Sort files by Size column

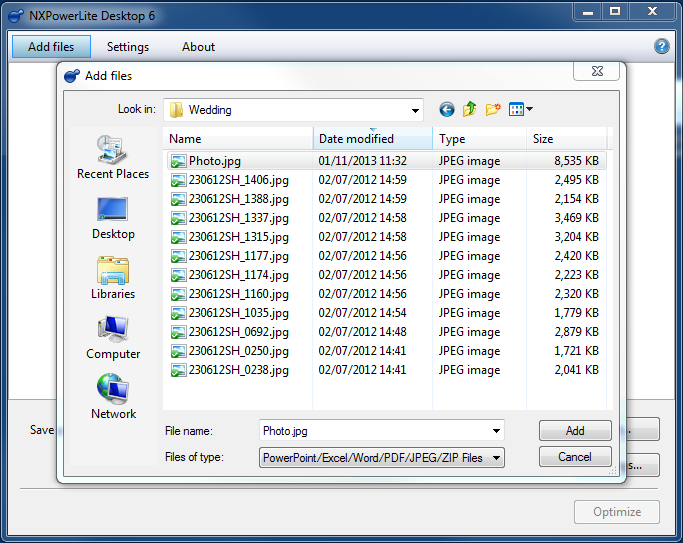[x=566, y=138]
